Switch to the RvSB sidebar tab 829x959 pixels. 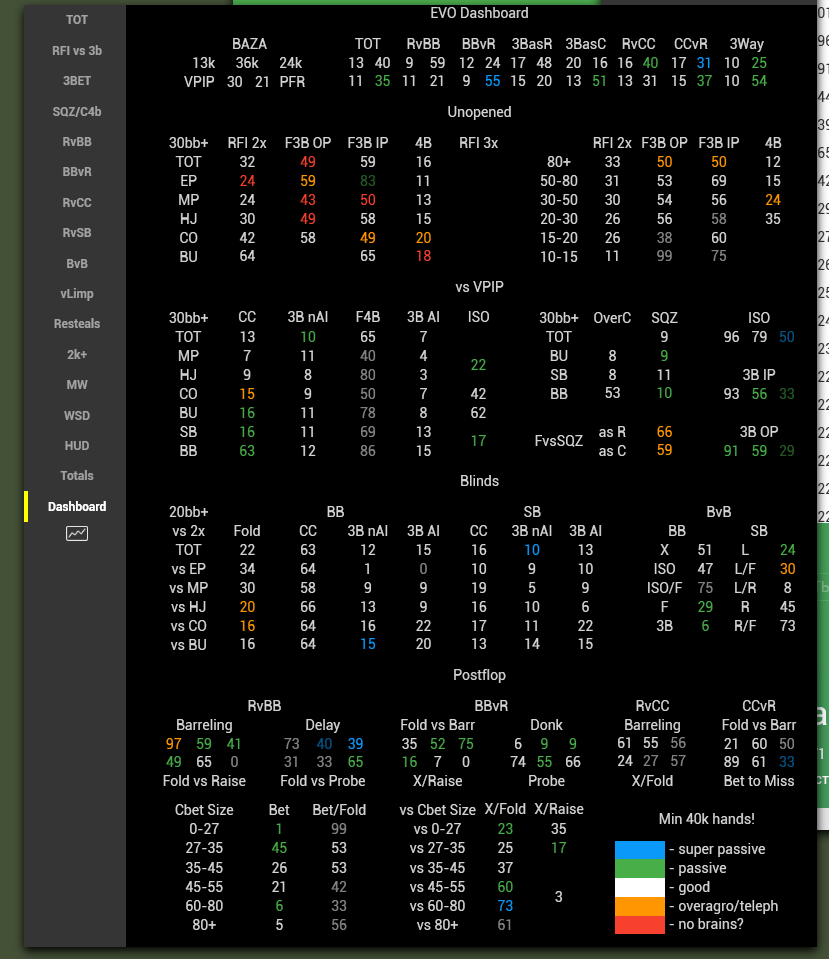[x=76, y=232]
